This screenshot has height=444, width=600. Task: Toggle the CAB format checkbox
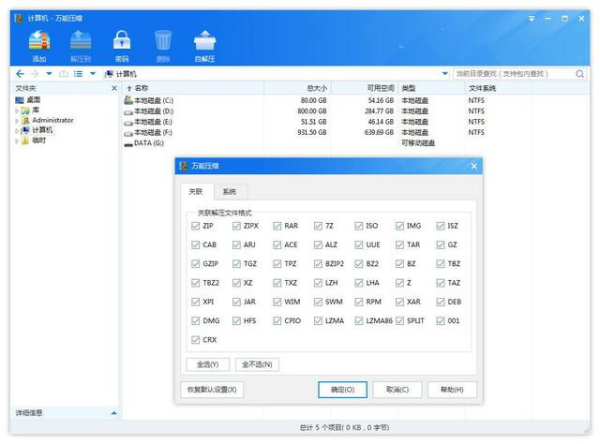tap(196, 245)
